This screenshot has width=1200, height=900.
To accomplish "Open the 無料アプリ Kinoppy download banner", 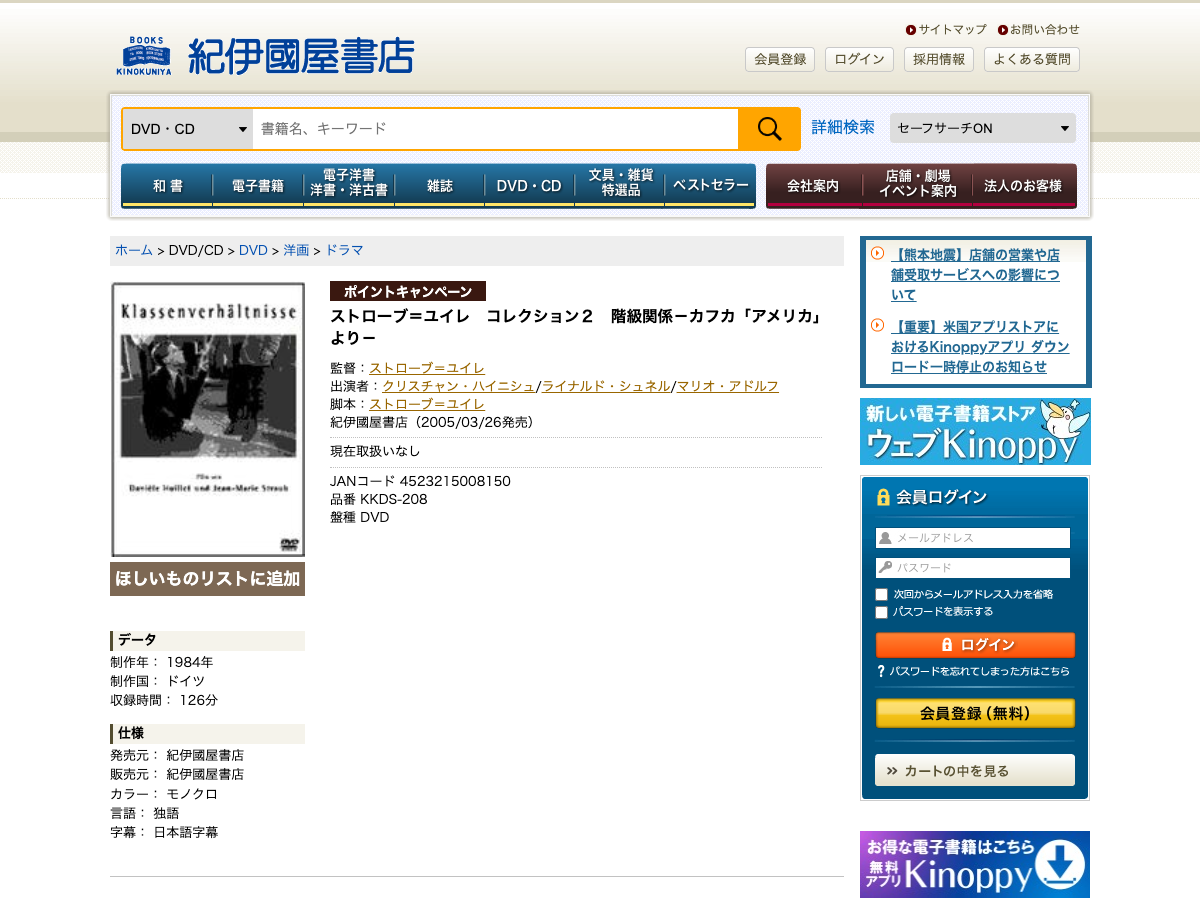I will [x=975, y=864].
